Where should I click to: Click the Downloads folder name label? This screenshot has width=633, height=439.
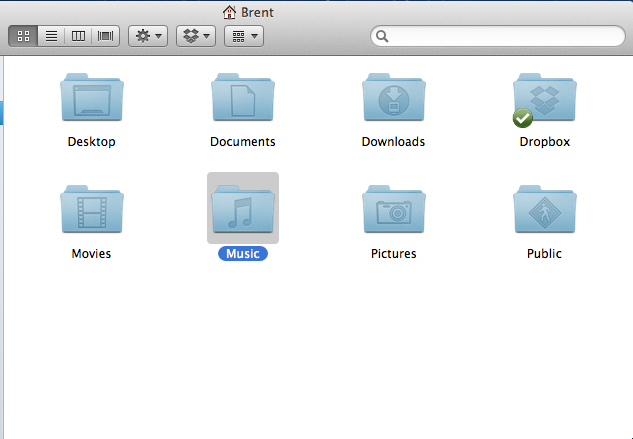393,142
